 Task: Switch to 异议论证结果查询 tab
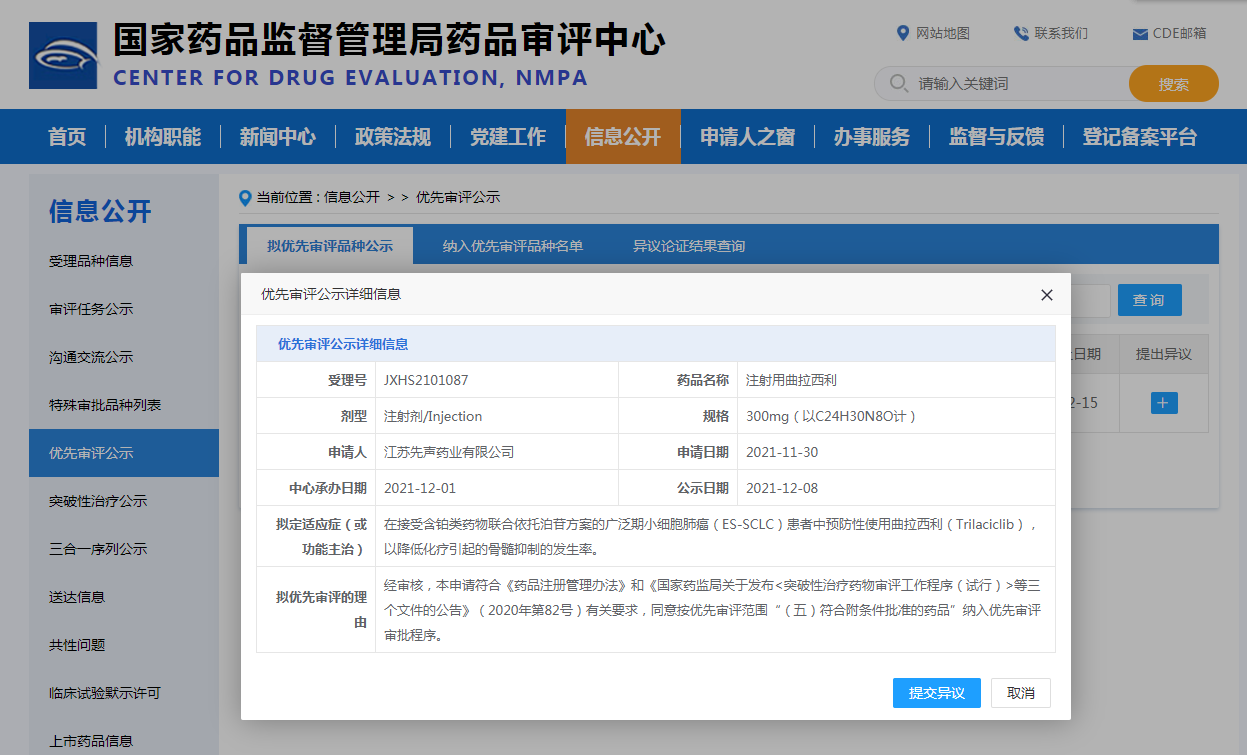tap(688, 246)
